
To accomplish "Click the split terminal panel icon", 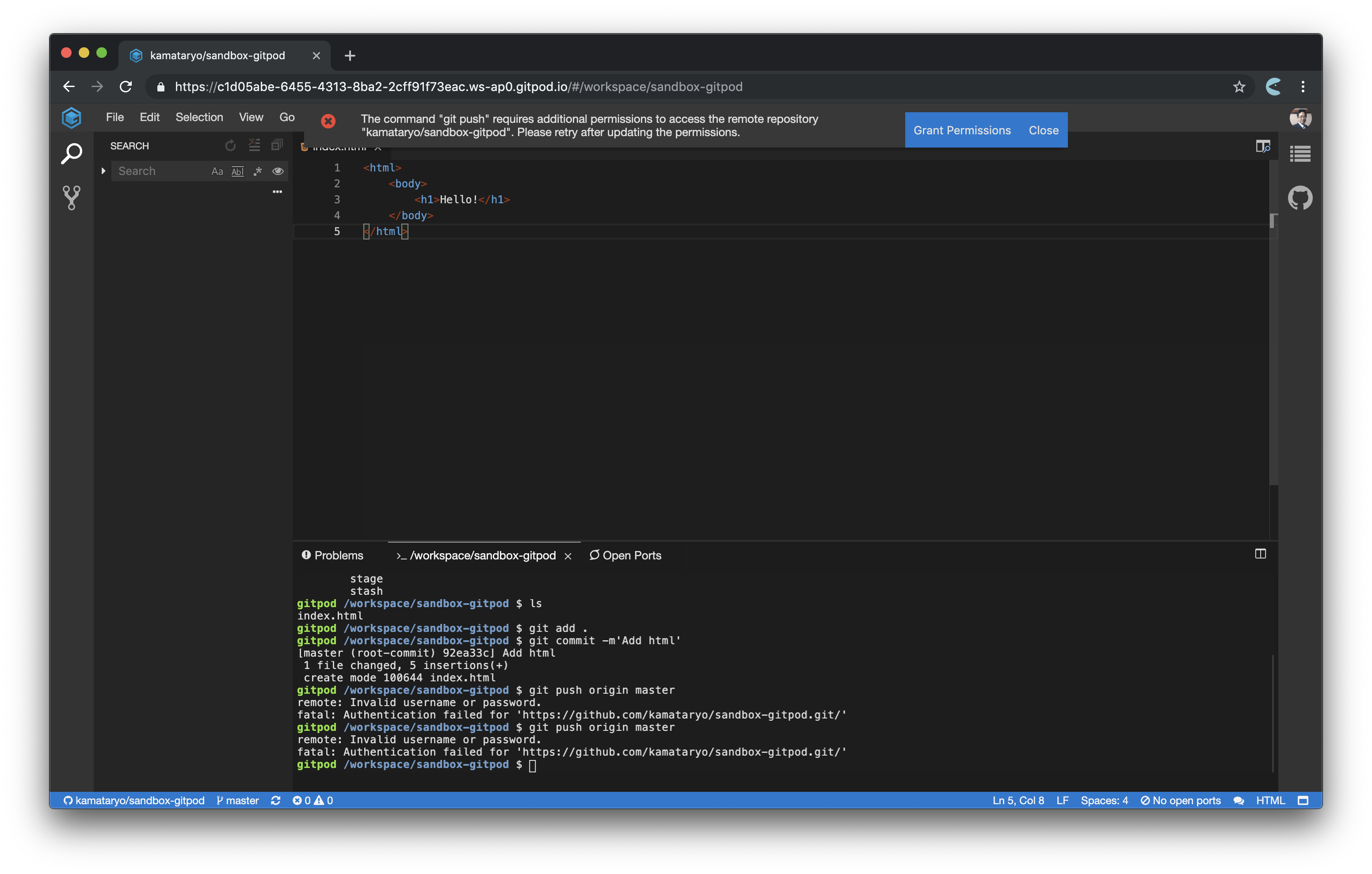I will (x=1260, y=554).
